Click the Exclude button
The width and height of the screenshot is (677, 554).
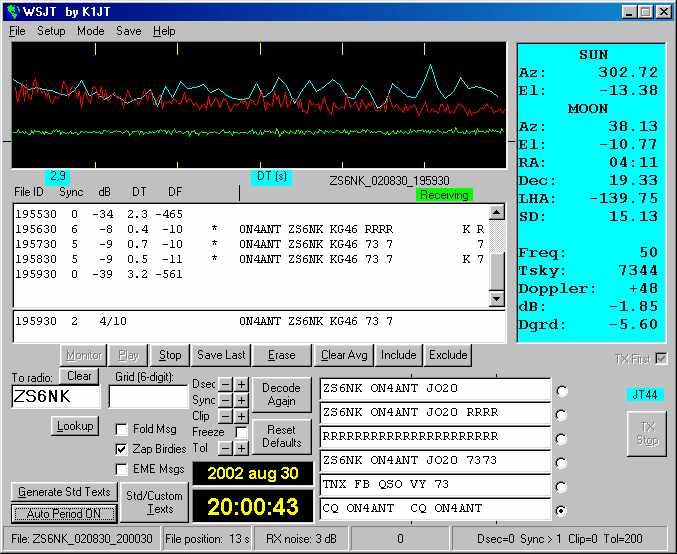(448, 355)
